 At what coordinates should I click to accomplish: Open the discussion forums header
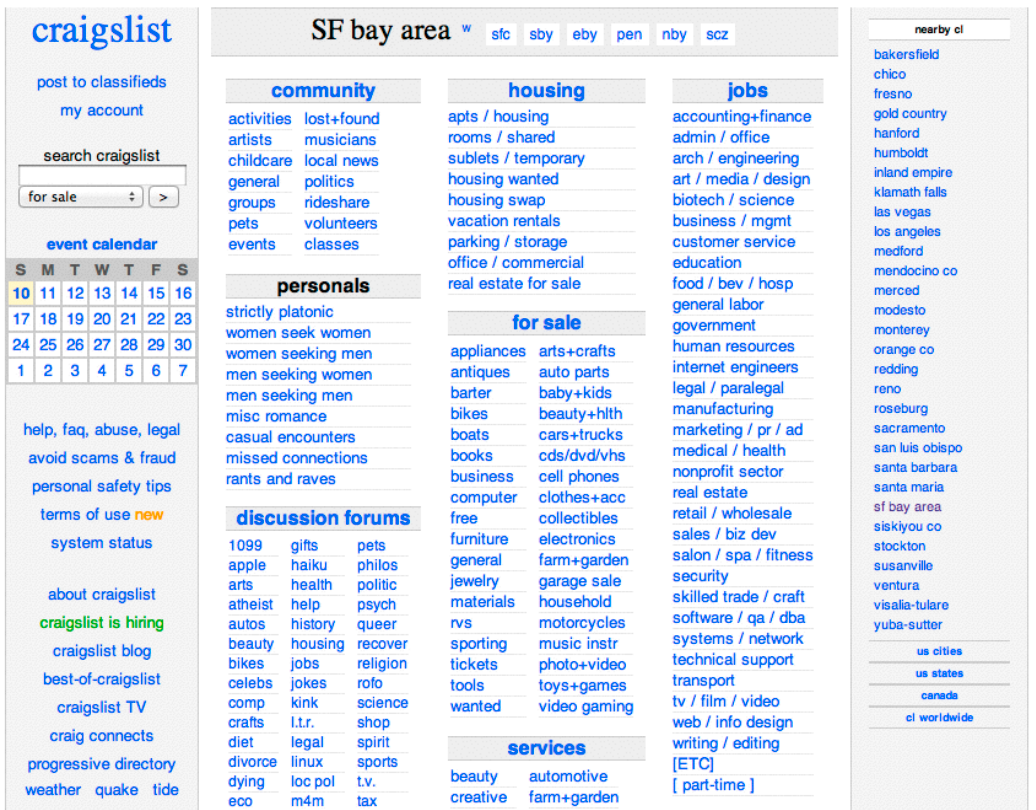point(323,519)
